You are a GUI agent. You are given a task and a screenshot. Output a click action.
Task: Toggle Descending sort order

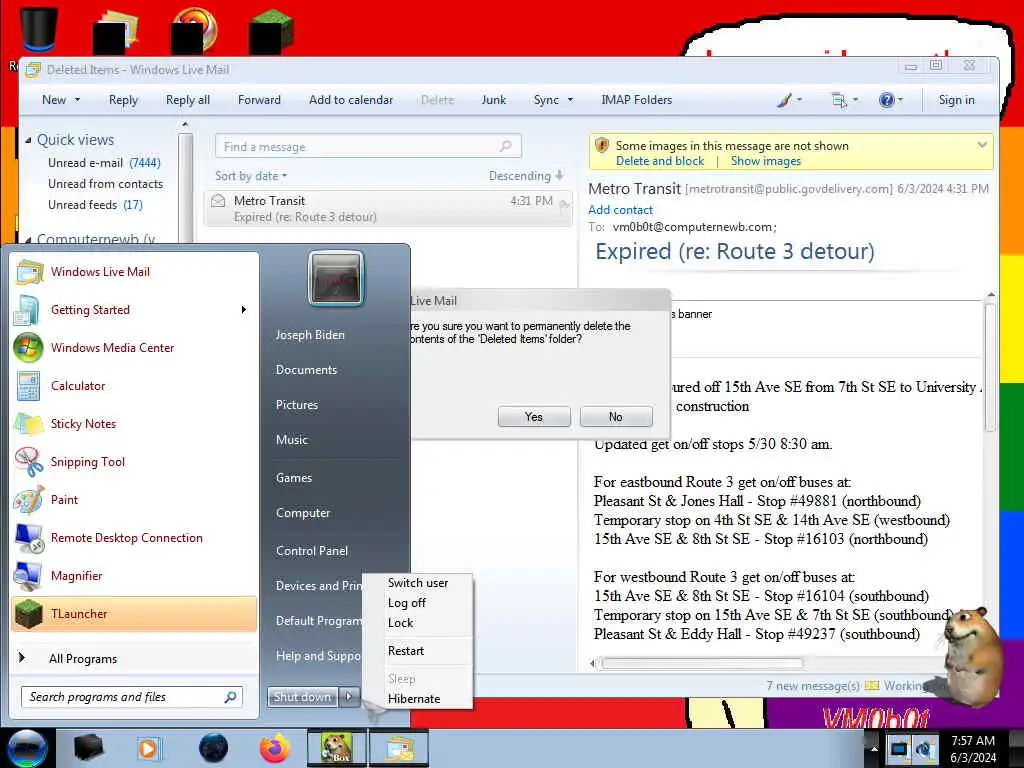(x=526, y=176)
